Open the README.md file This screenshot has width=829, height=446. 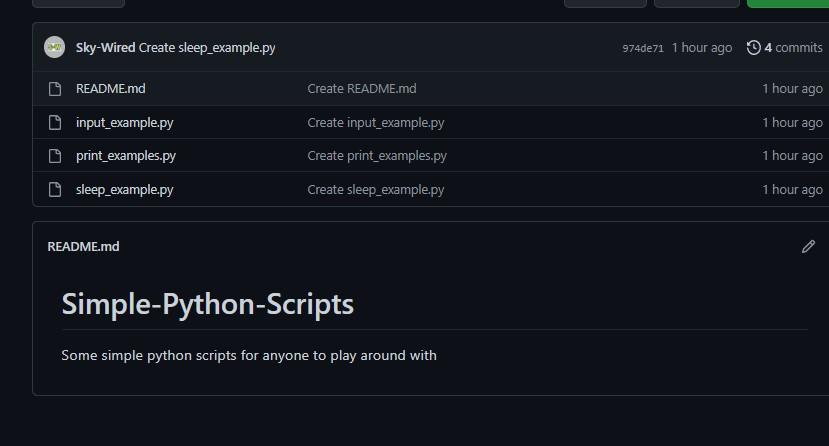[x=110, y=89]
